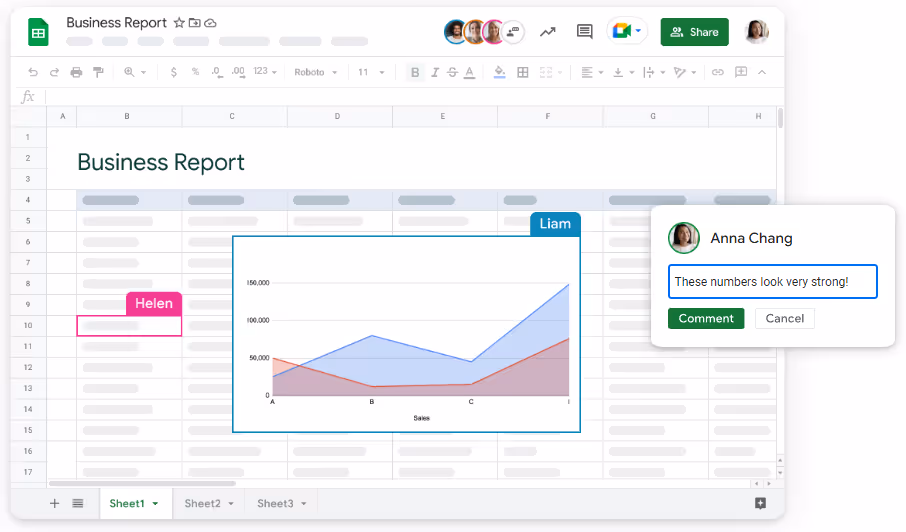
Task: Open the 123 number format dropdown
Action: (265, 72)
